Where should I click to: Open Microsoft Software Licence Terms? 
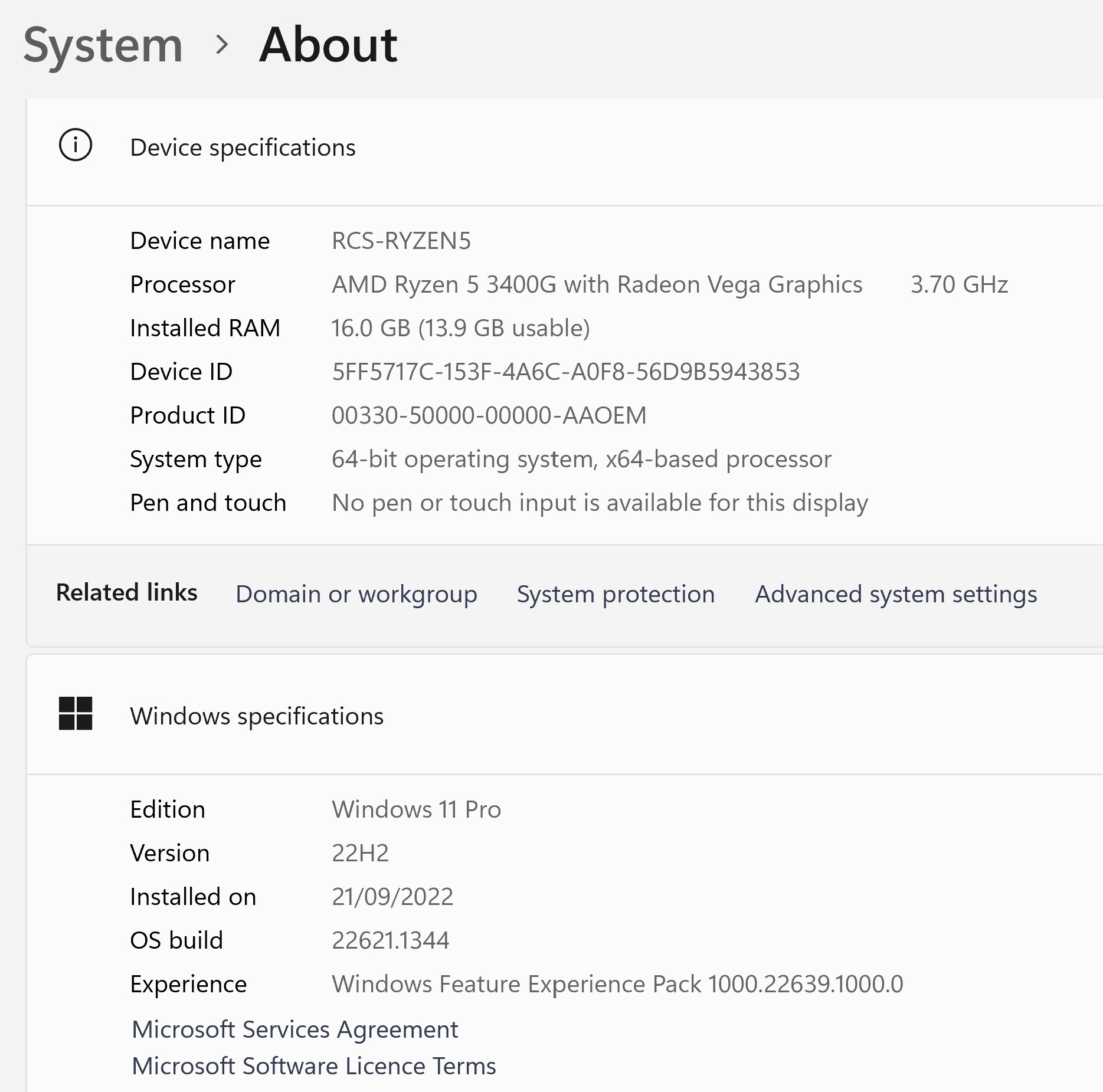click(313, 1066)
